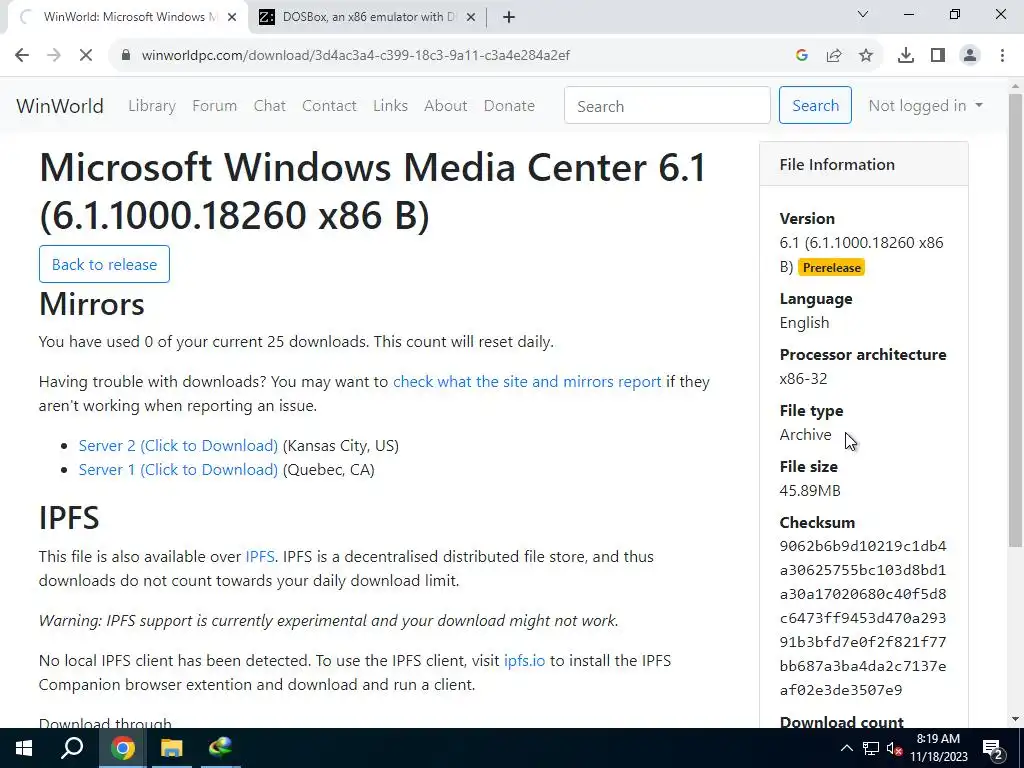Click the 'x86-32' architecture value

[803, 379]
